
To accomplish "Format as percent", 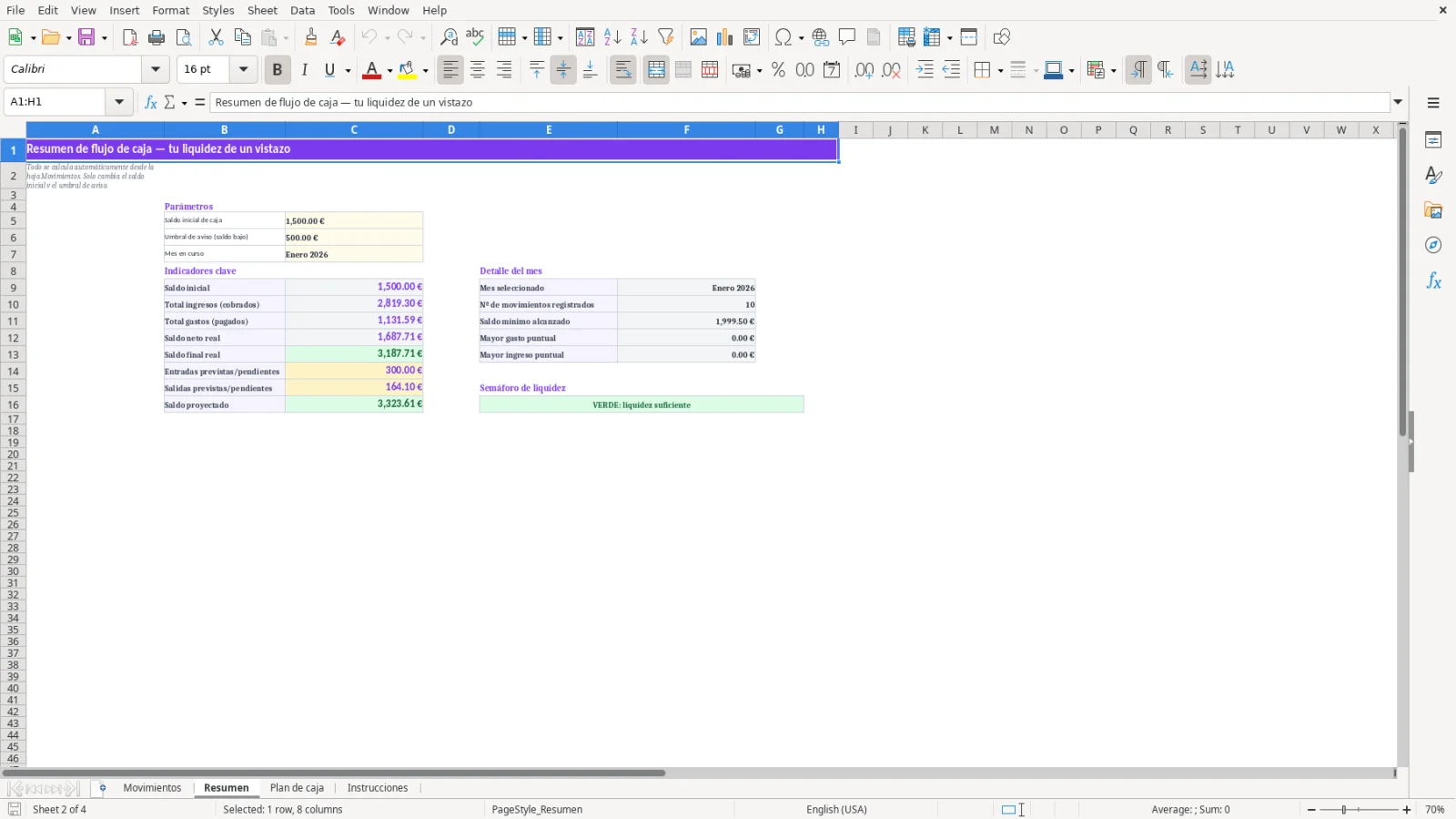I will (778, 70).
